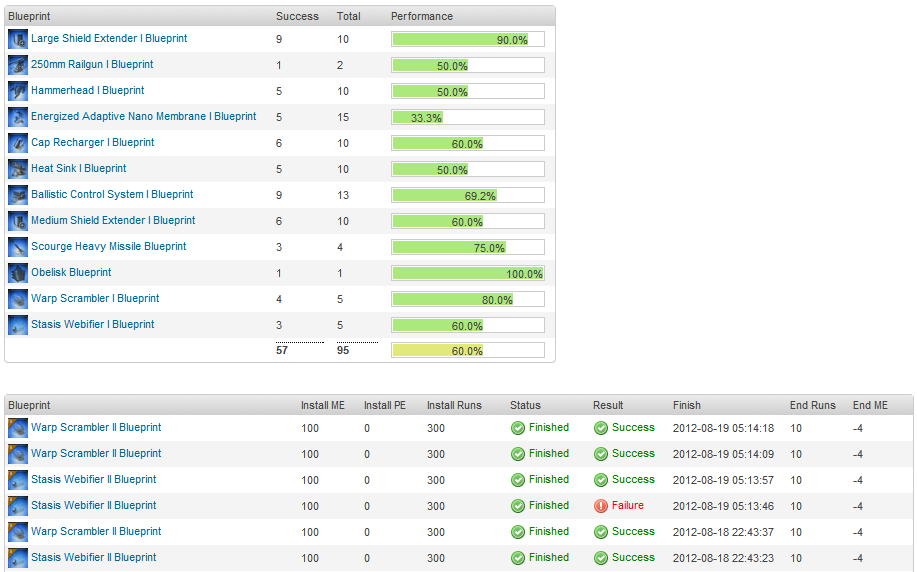This screenshot has width=917, height=572.
Task: Click the 250mm Railgun I blueprint icon
Action: tap(18, 65)
